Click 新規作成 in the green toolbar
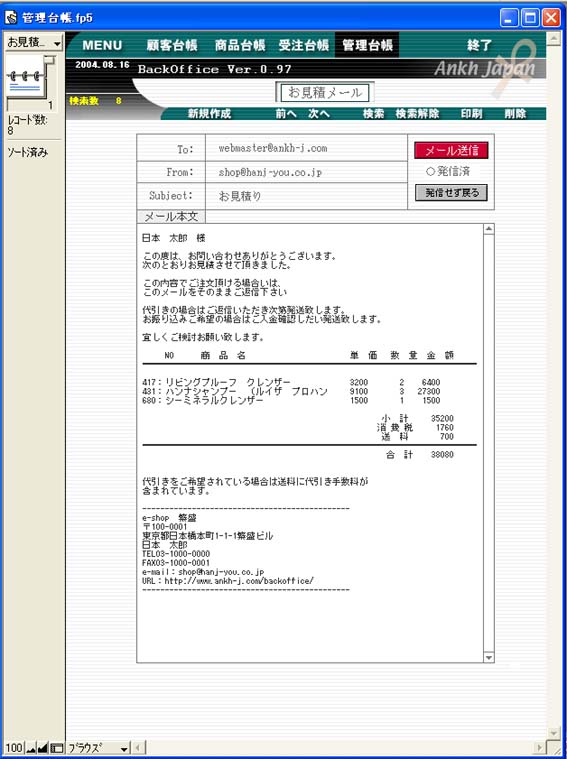 209,114
